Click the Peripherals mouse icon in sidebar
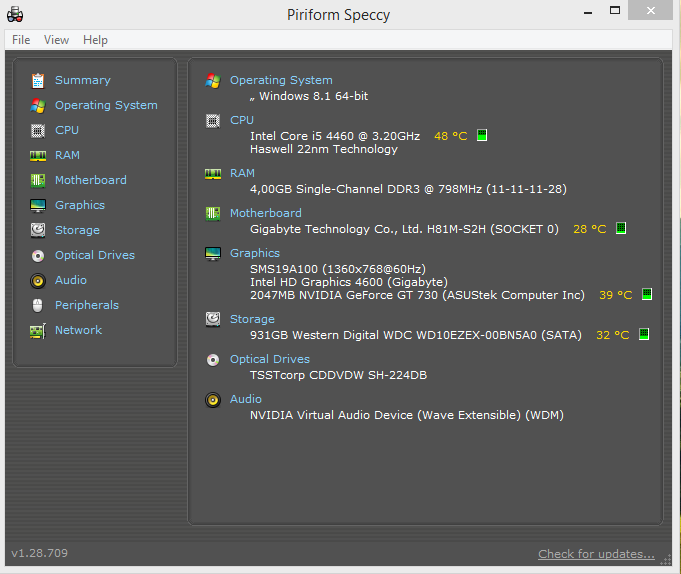Screen dimensions: 681x574 tap(38, 306)
